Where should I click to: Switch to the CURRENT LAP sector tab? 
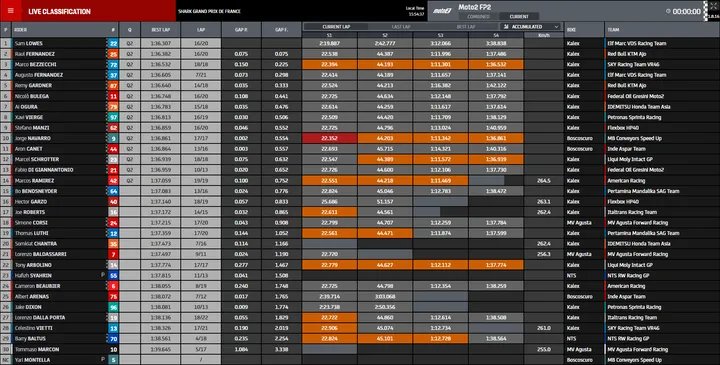pos(336,27)
